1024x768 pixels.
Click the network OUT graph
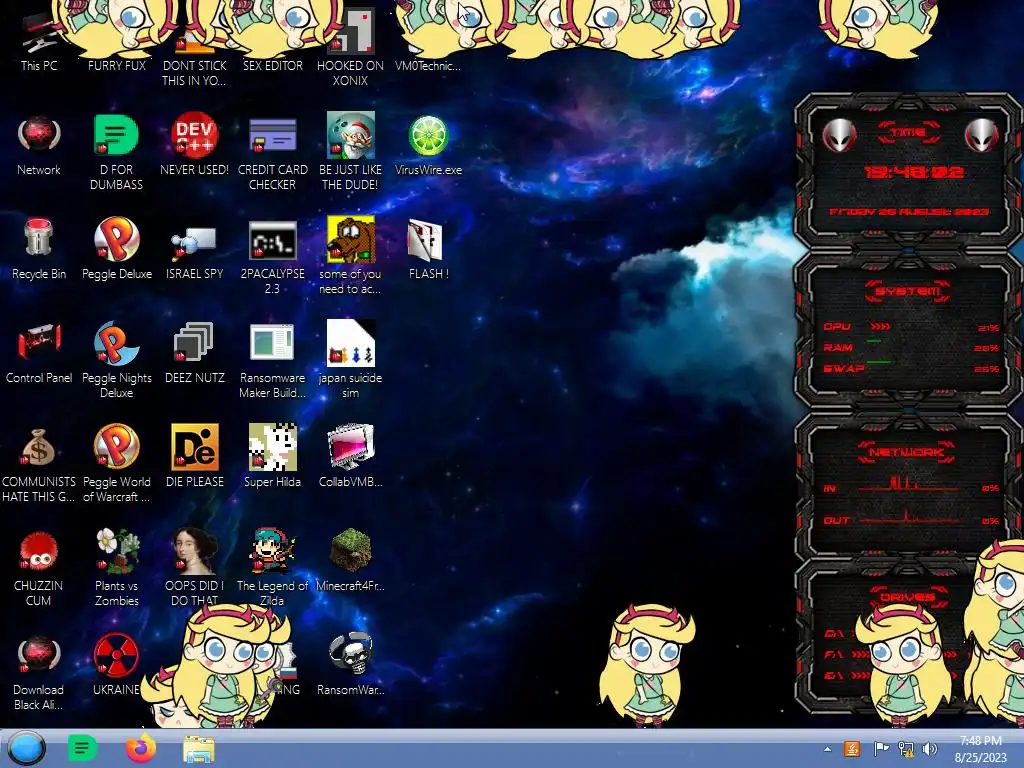908,518
